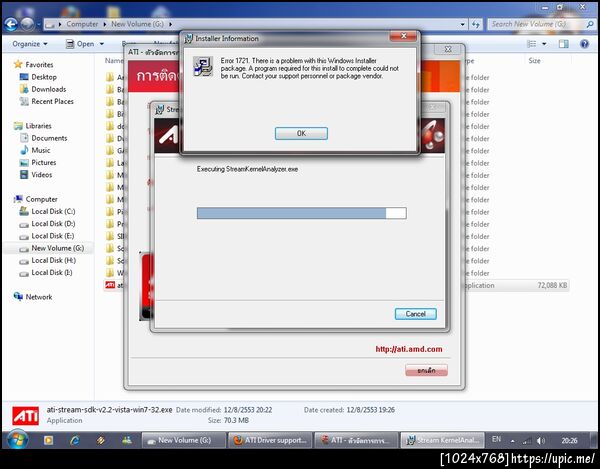Click the red Thai cancel button in ATI installer
The width and height of the screenshot is (600, 469).
tap(426, 370)
